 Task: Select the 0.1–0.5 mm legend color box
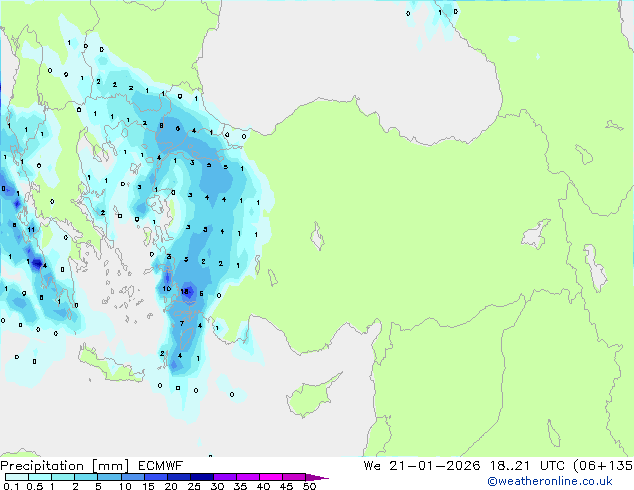click(x=17, y=477)
